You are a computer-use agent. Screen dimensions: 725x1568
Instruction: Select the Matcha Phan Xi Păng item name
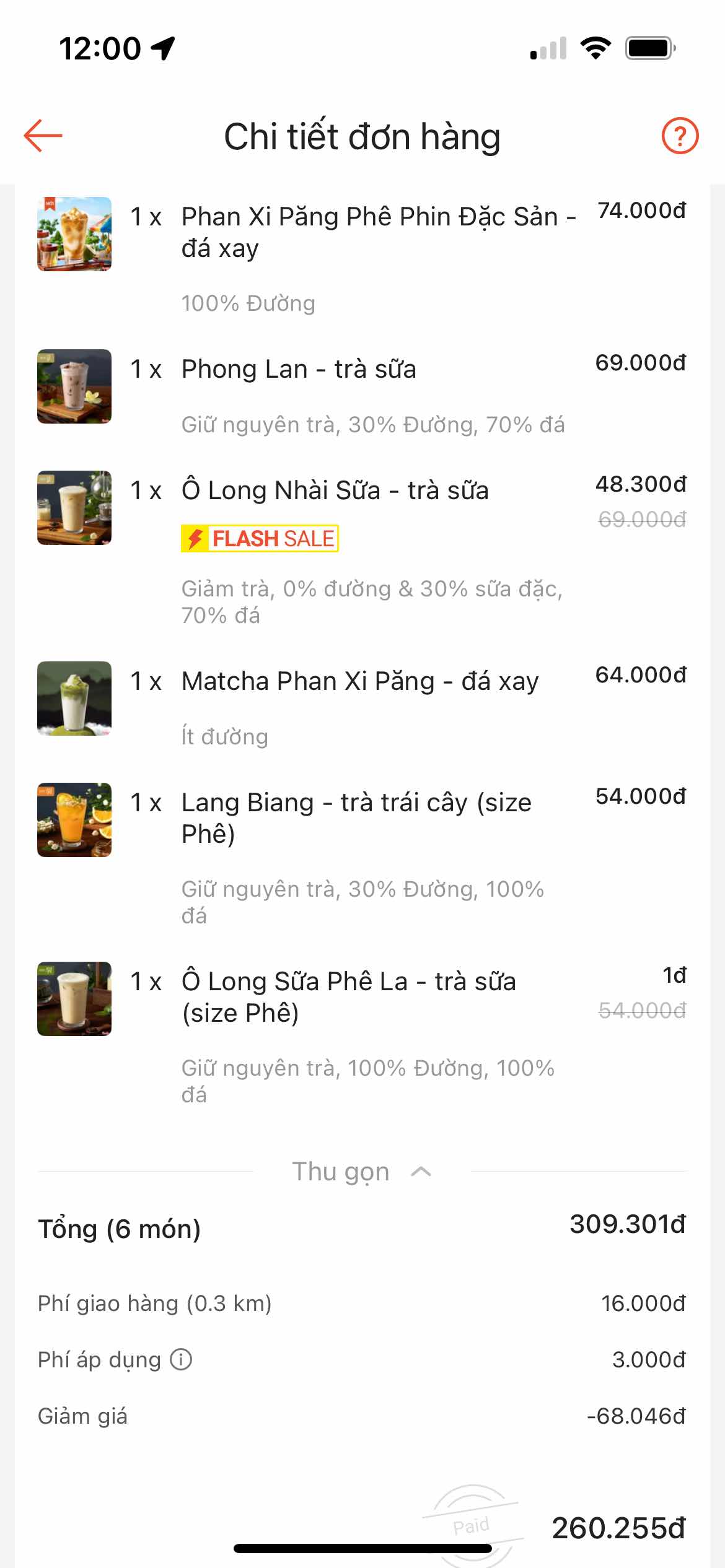coord(360,681)
